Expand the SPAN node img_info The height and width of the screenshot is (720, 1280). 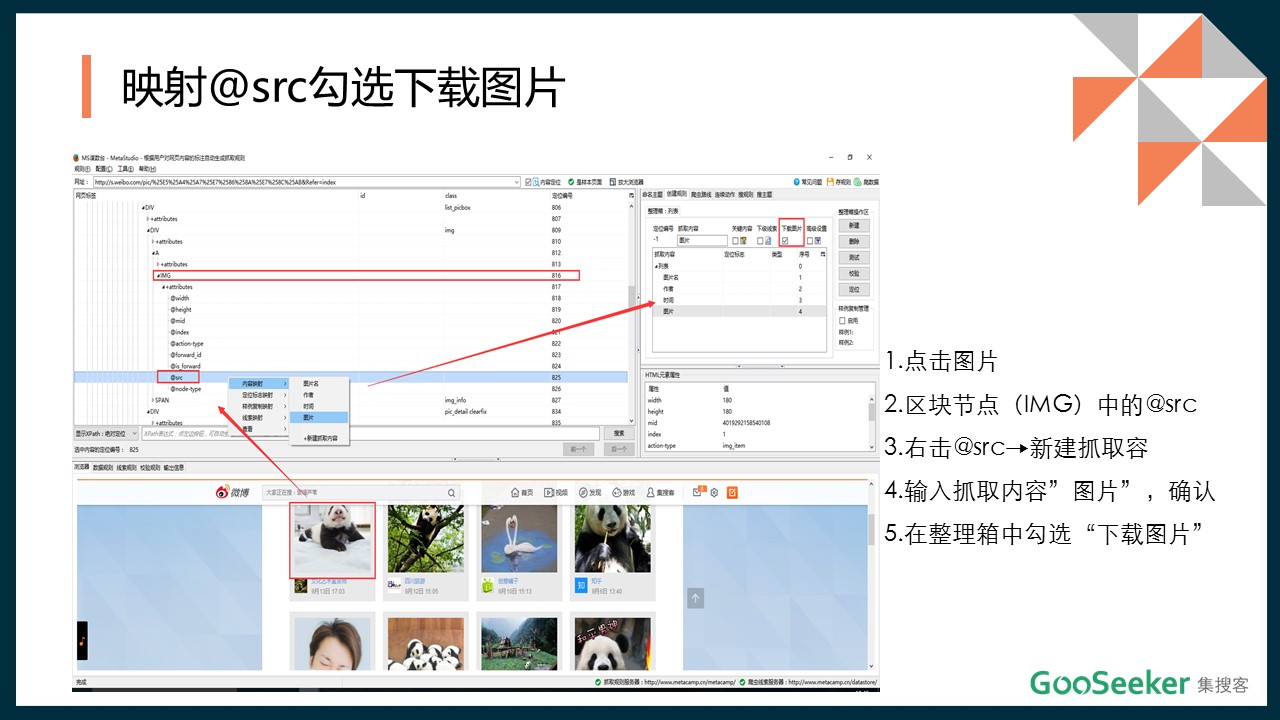152,399
